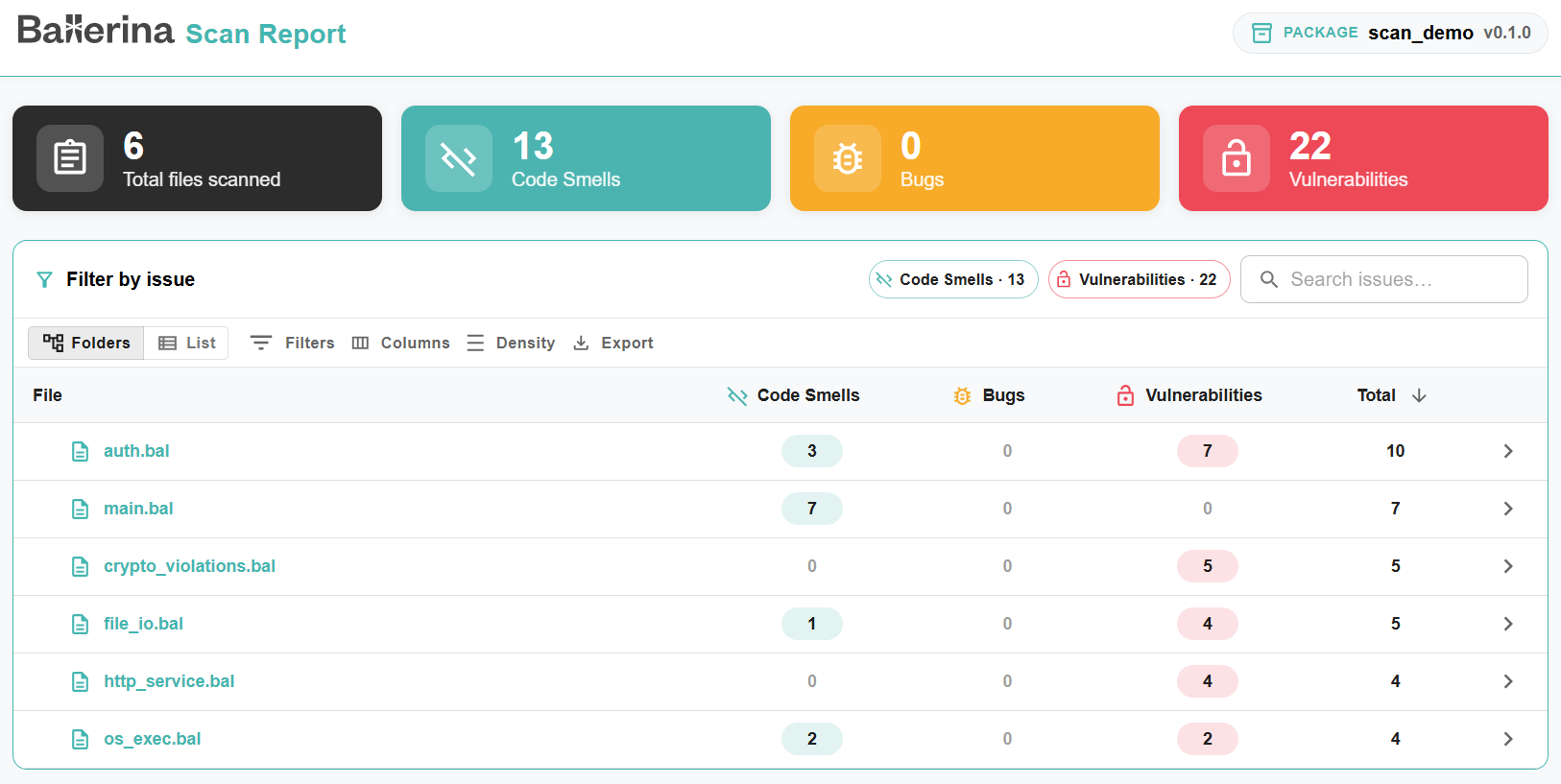This screenshot has width=1561, height=784.
Task: Switch to List view
Action: point(186,343)
